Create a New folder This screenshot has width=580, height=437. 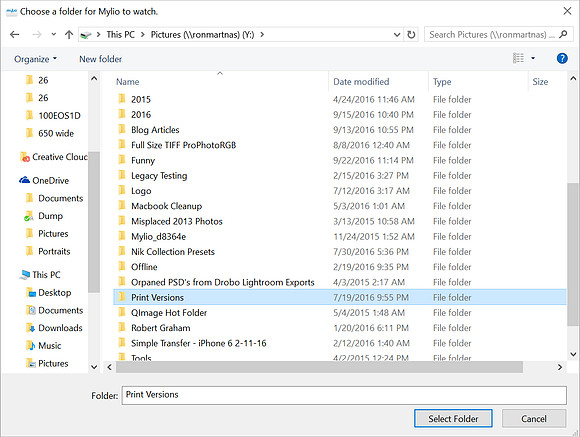tap(100, 59)
